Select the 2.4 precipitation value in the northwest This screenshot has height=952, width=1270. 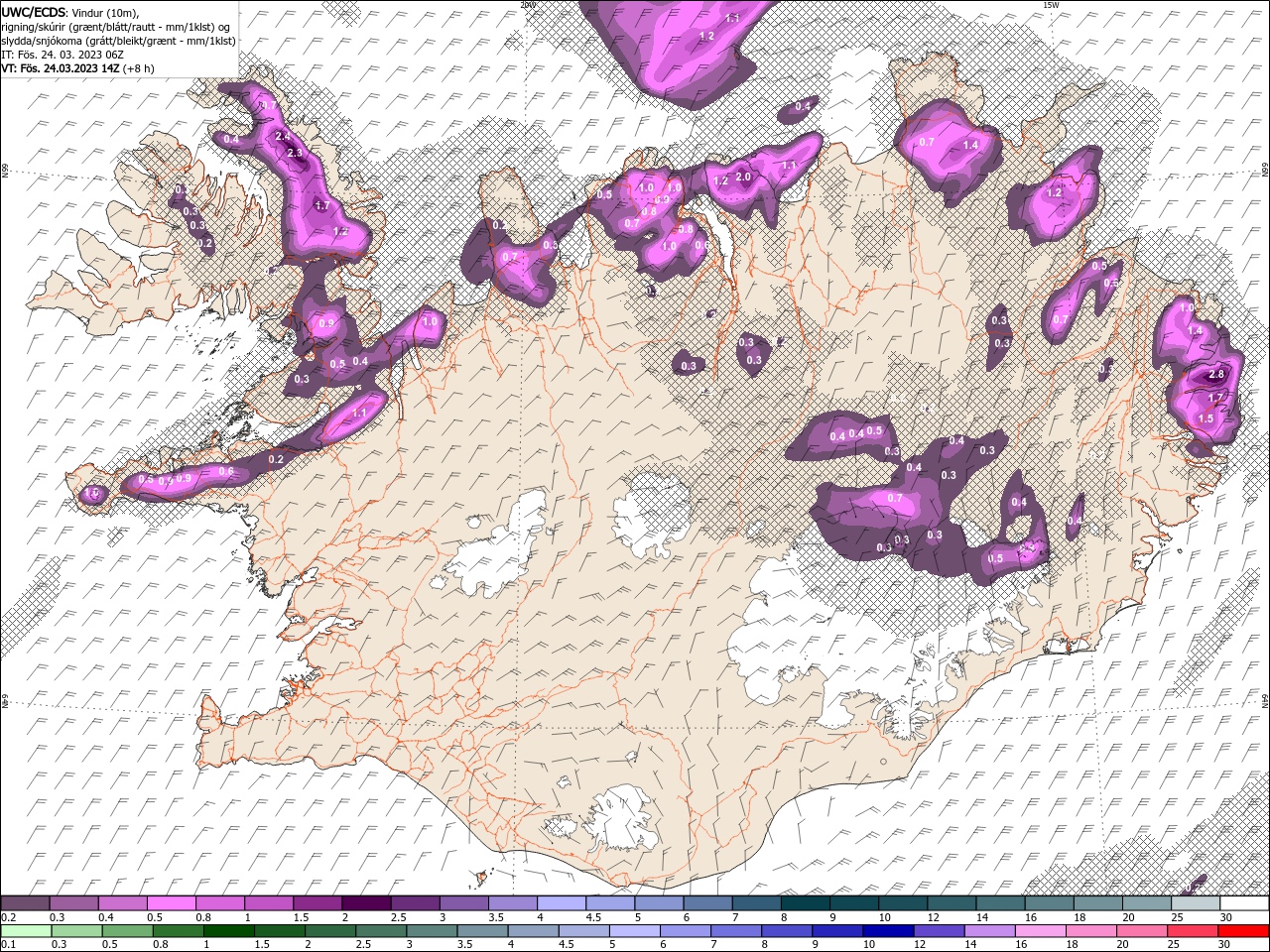click(x=283, y=137)
